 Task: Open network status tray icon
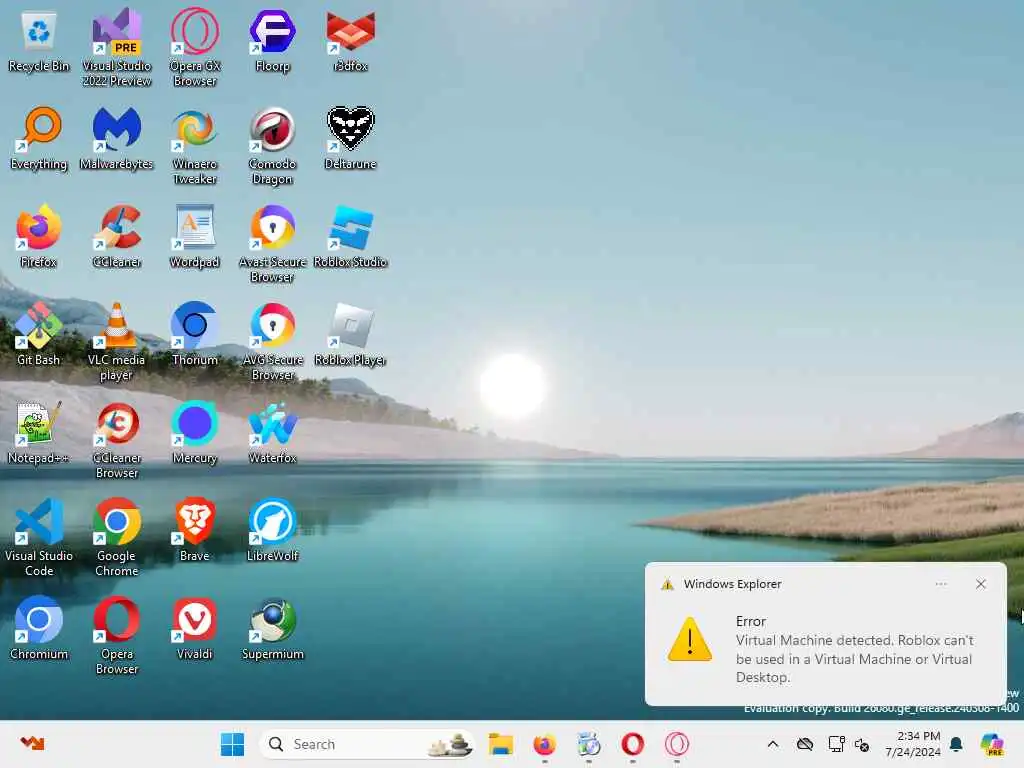click(836, 744)
